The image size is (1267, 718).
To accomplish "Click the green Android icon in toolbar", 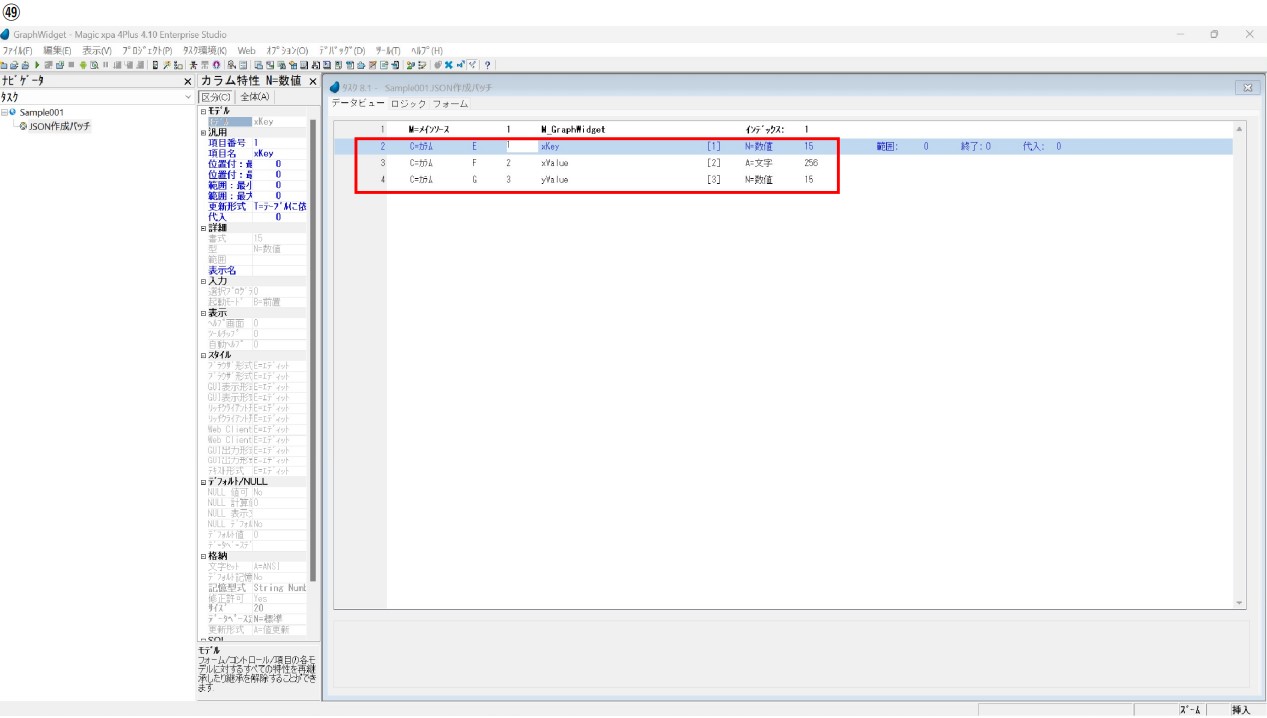I will [83, 65].
